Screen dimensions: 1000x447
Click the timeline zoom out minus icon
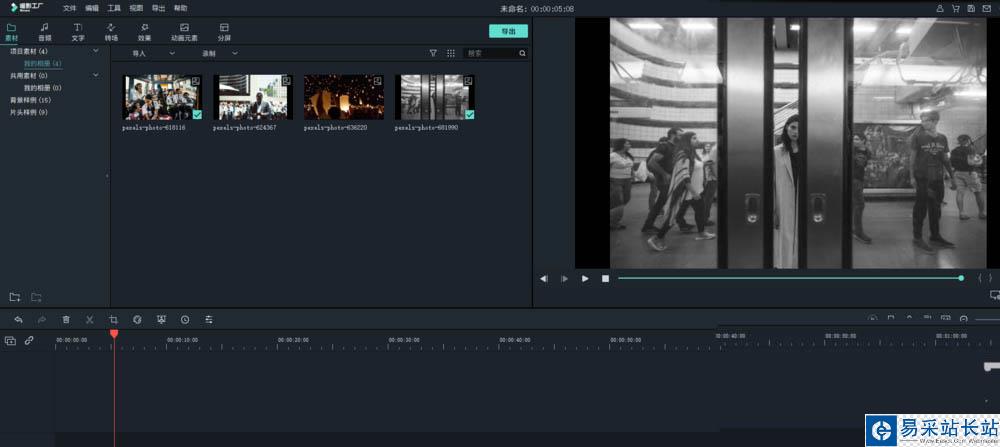[964, 319]
